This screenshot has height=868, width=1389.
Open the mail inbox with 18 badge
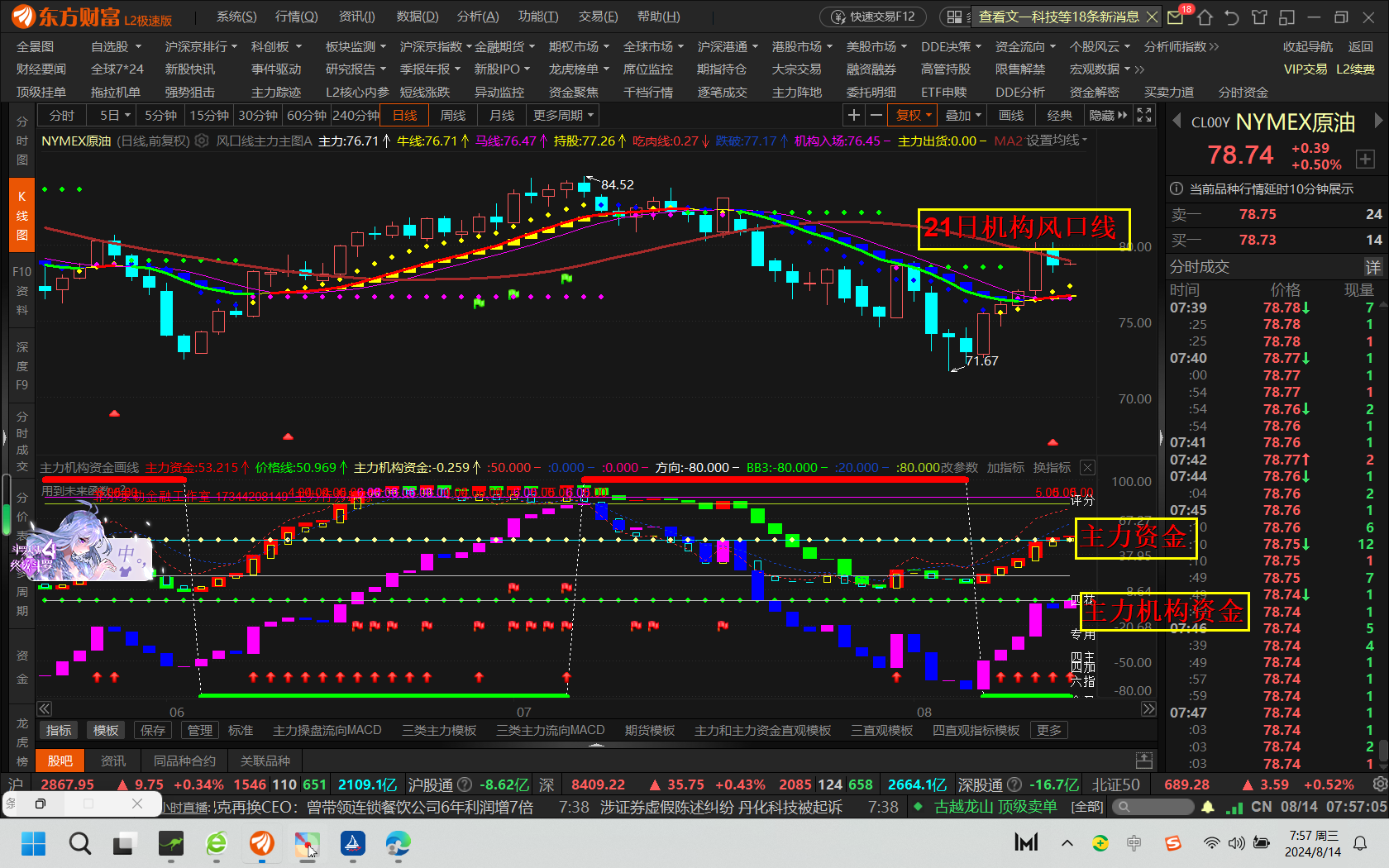pyautogui.click(x=1176, y=17)
